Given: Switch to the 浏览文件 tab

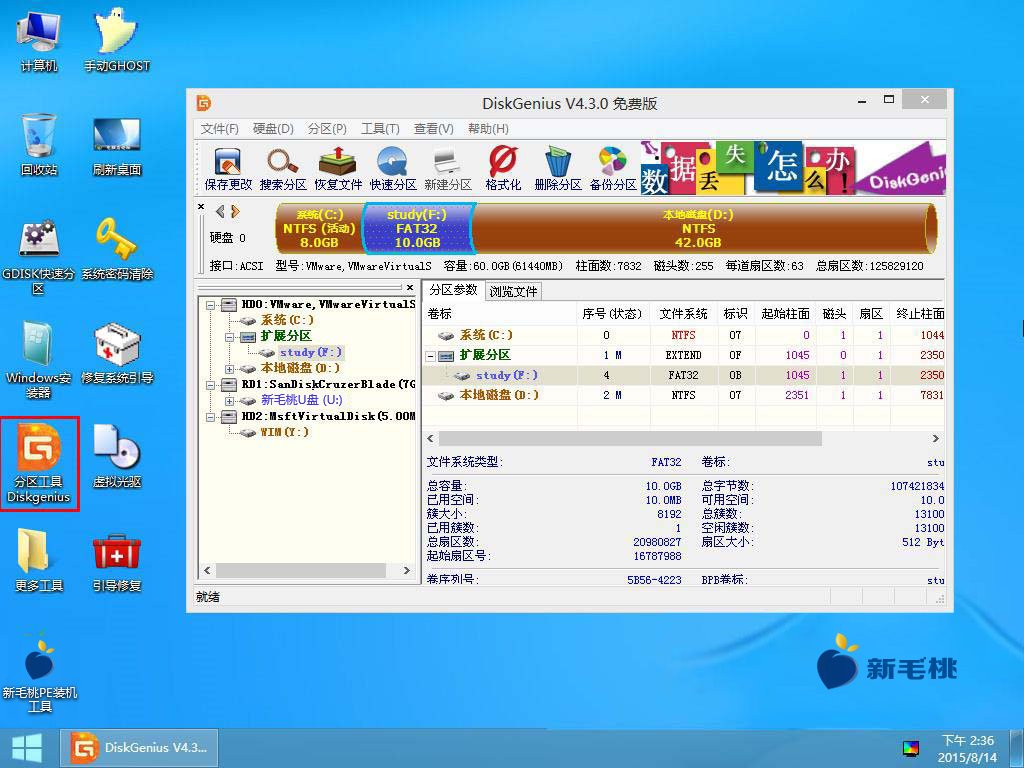Looking at the screenshot, I should 513,291.
